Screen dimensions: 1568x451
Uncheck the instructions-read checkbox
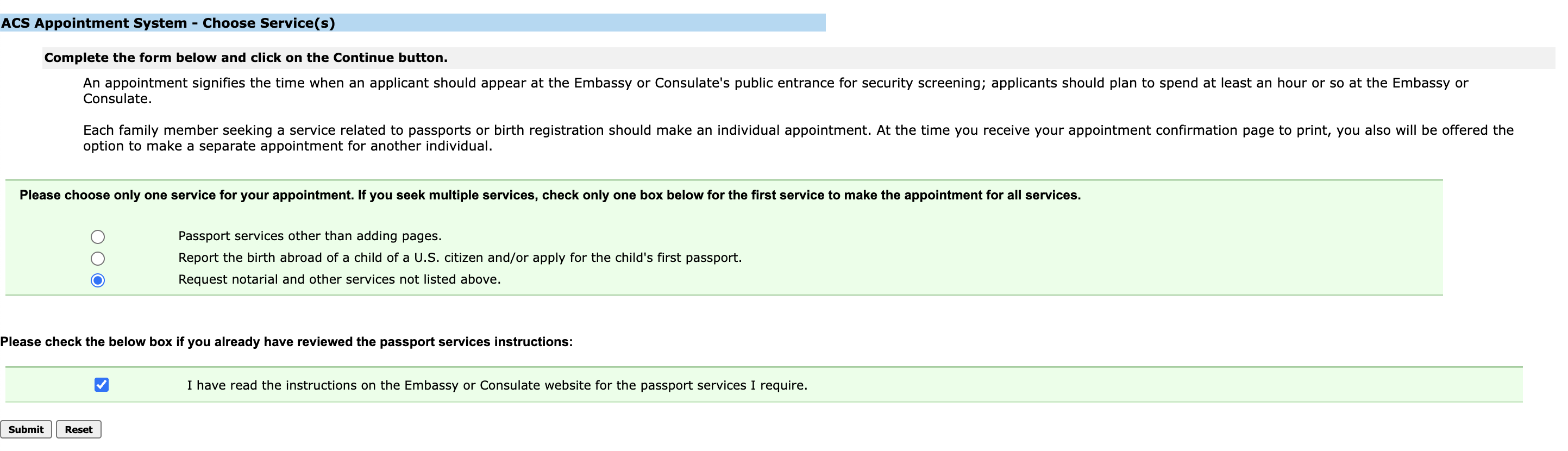(x=102, y=385)
